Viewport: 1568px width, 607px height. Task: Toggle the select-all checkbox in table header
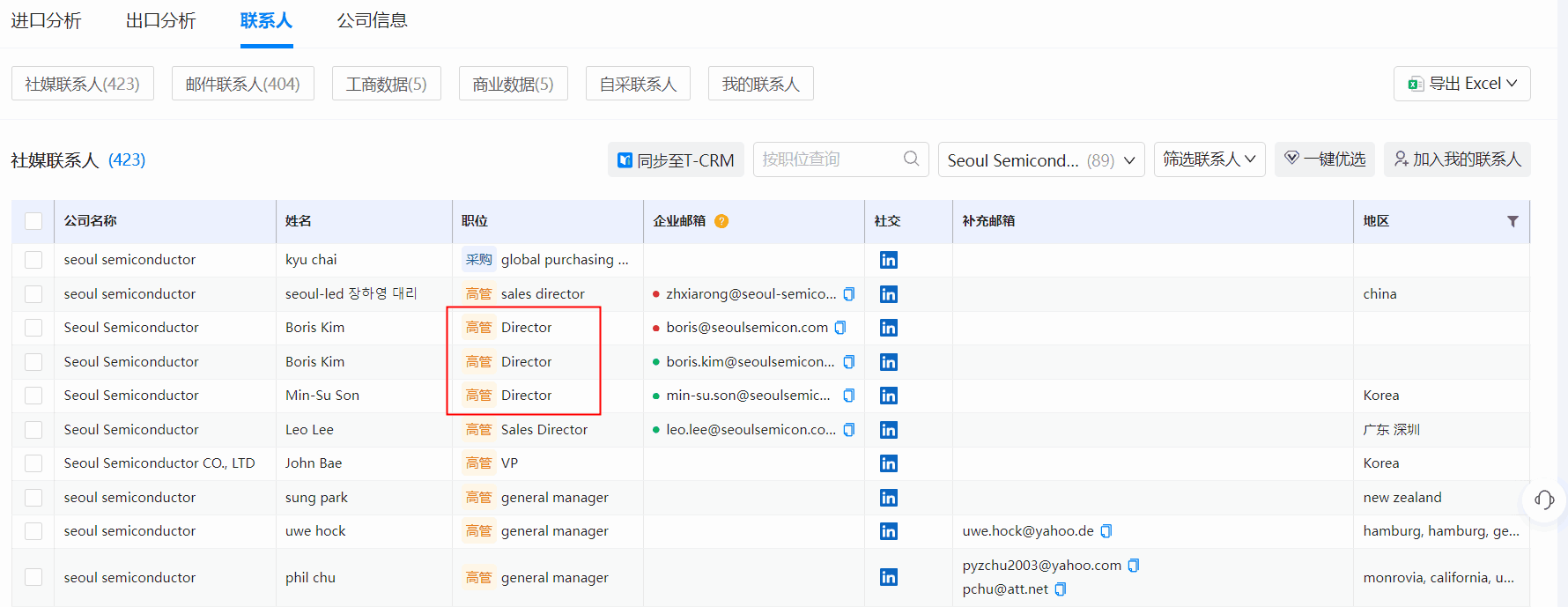click(33, 221)
